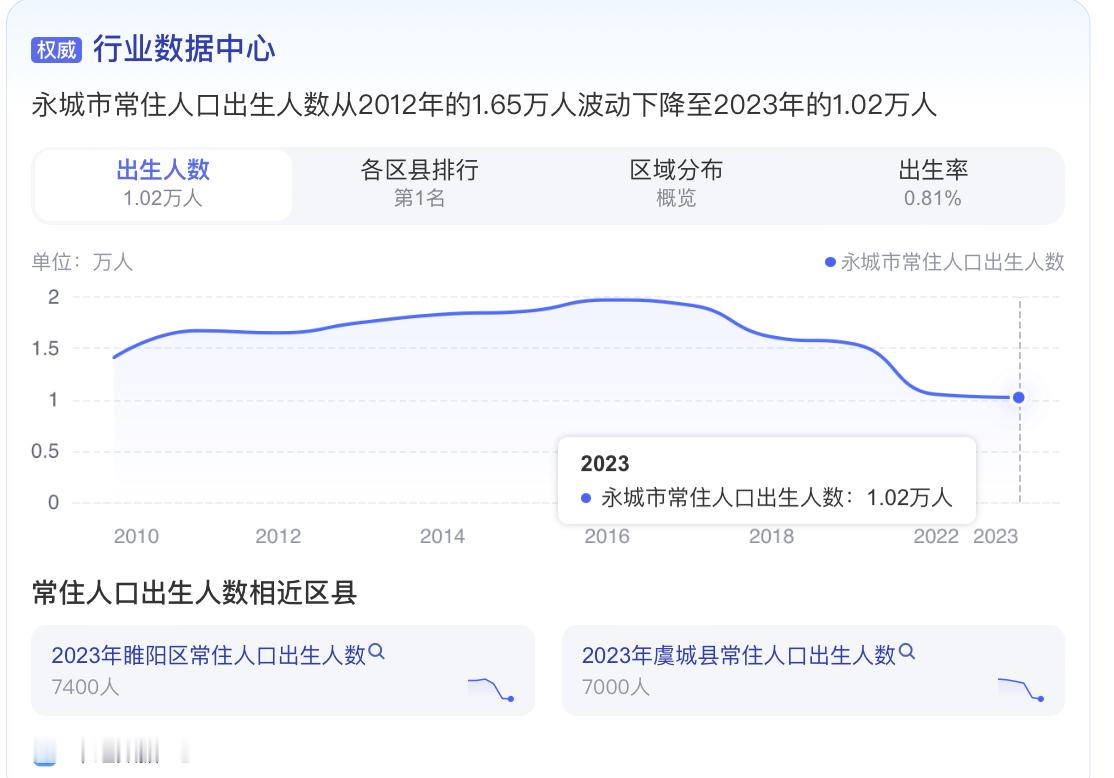Viewport: 1114px width, 778px height.
Task: Click the headline summary text about 永城市
Action: (484, 105)
